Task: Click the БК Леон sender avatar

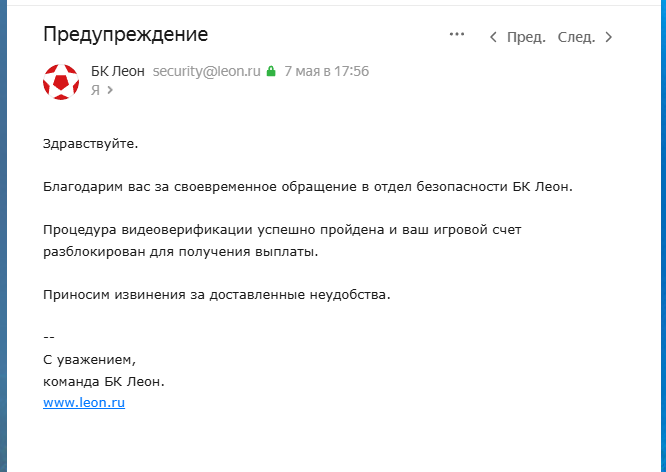Action: coord(61,80)
